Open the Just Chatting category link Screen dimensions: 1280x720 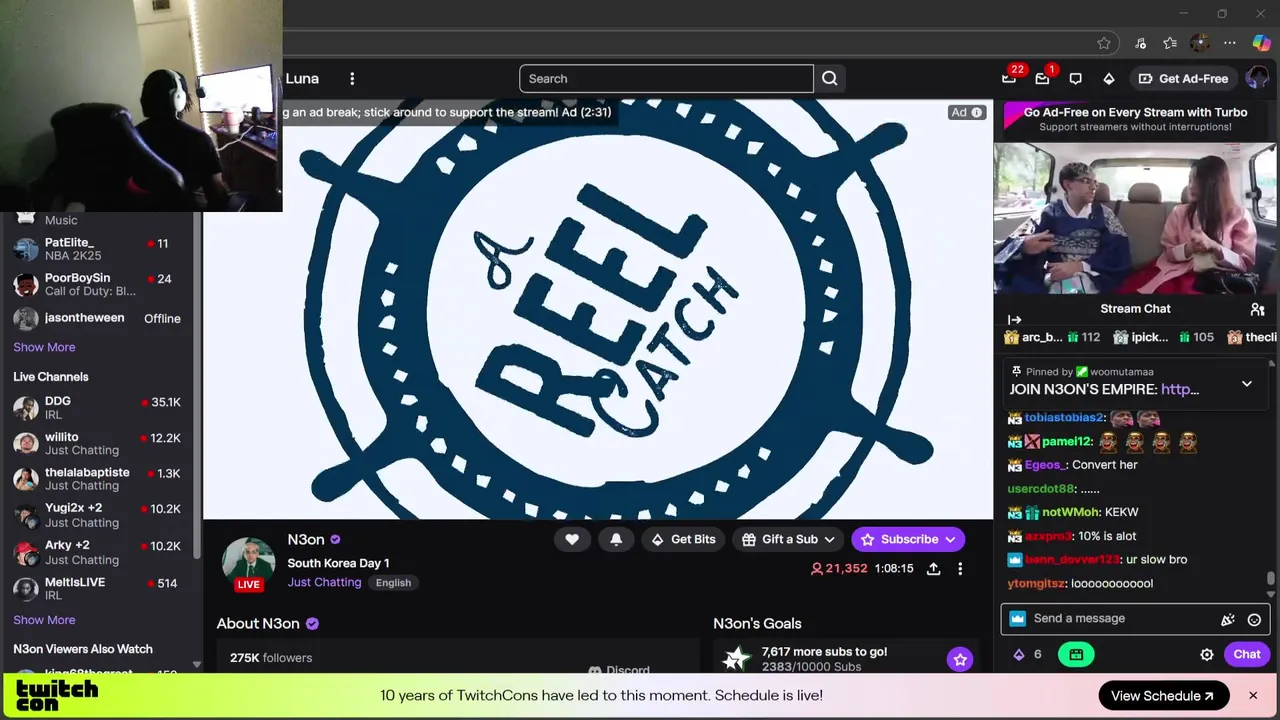(324, 582)
